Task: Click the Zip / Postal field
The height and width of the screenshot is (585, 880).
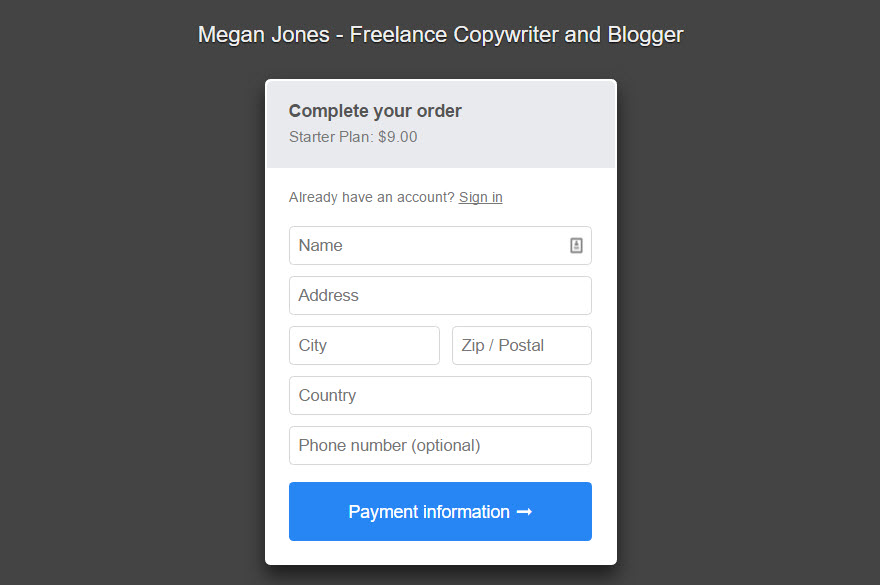Action: pos(521,346)
